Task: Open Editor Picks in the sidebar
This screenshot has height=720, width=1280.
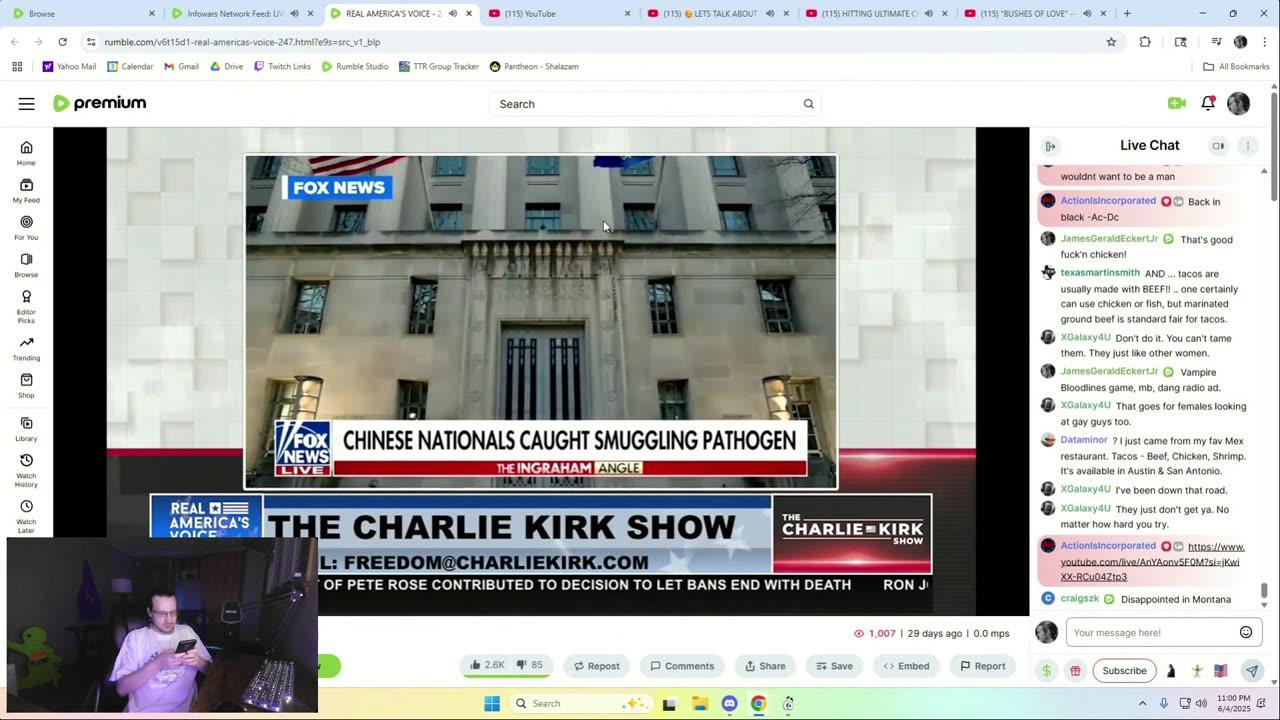Action: (x=26, y=307)
